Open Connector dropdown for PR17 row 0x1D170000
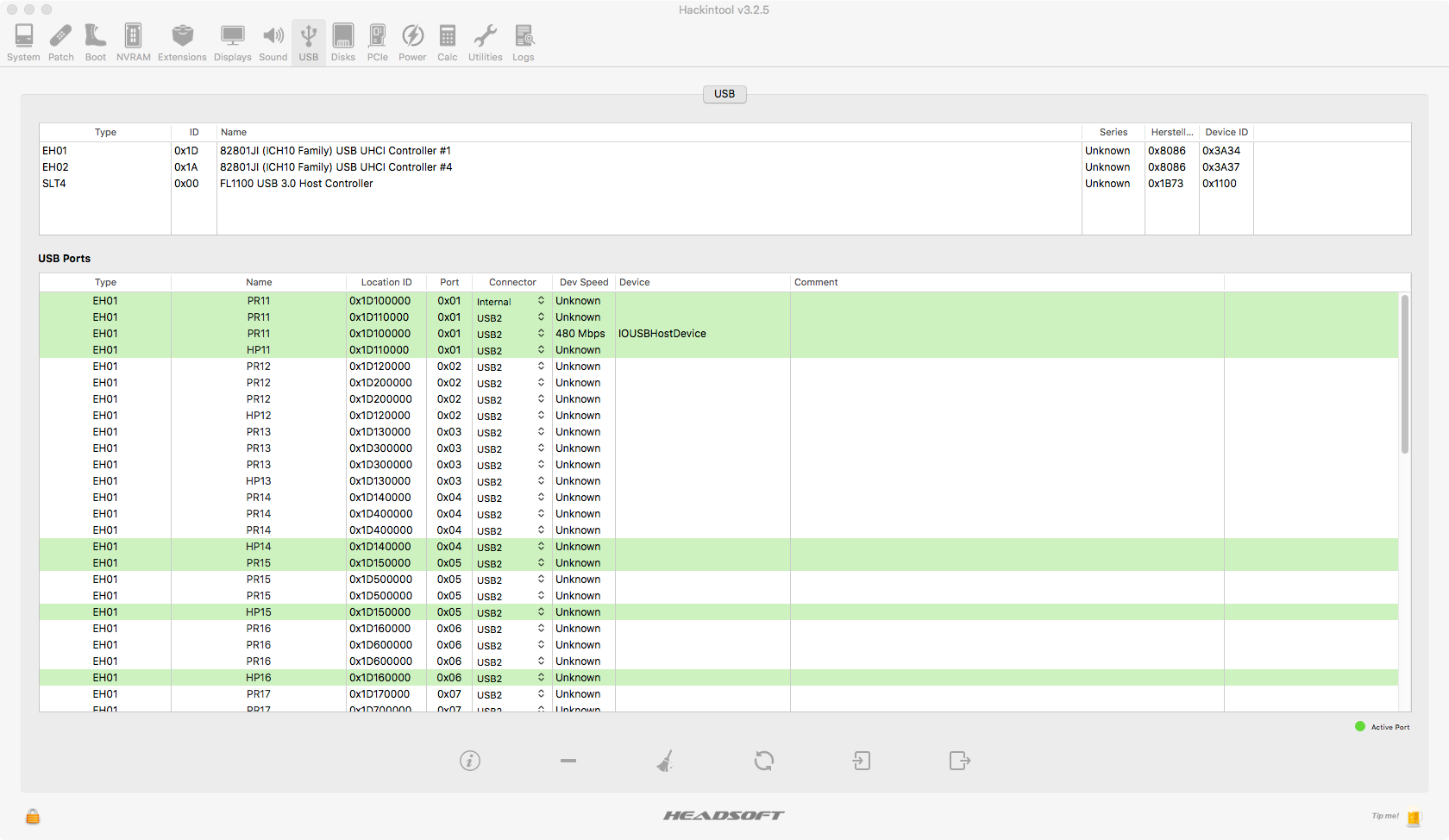 tap(511, 694)
